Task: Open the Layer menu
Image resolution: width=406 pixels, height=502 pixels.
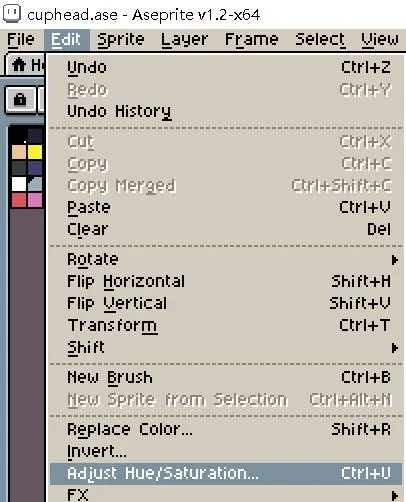Action: [184, 40]
